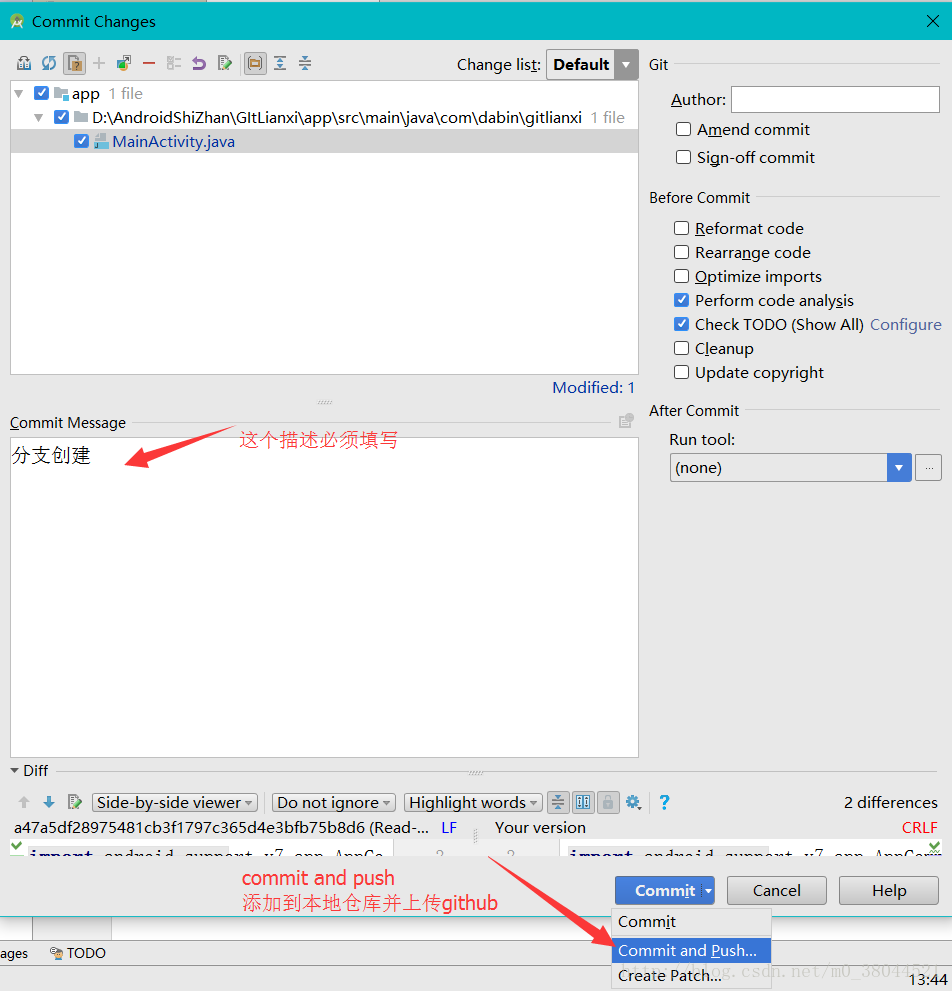Toggle Synchronize Scrolling icon in Diff toolbar
The image size is (952, 991).
click(x=583, y=802)
